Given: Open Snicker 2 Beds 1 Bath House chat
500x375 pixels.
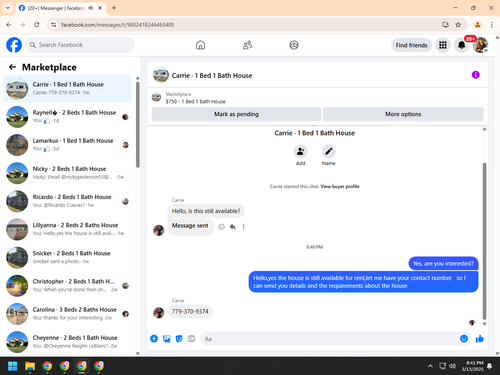Looking at the screenshot, I should pyautogui.click(x=67, y=257).
